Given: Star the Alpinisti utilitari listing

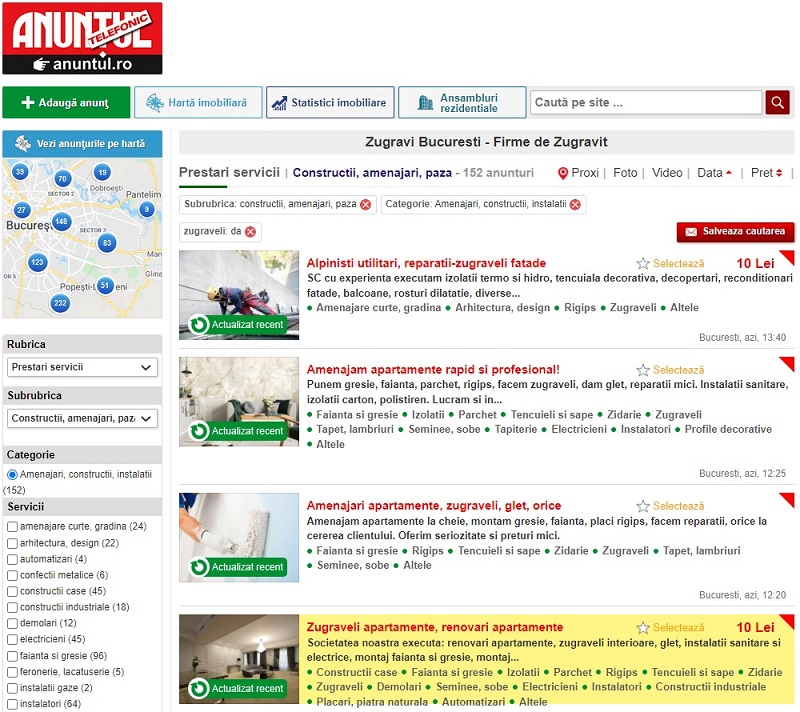Looking at the screenshot, I should pos(643,264).
